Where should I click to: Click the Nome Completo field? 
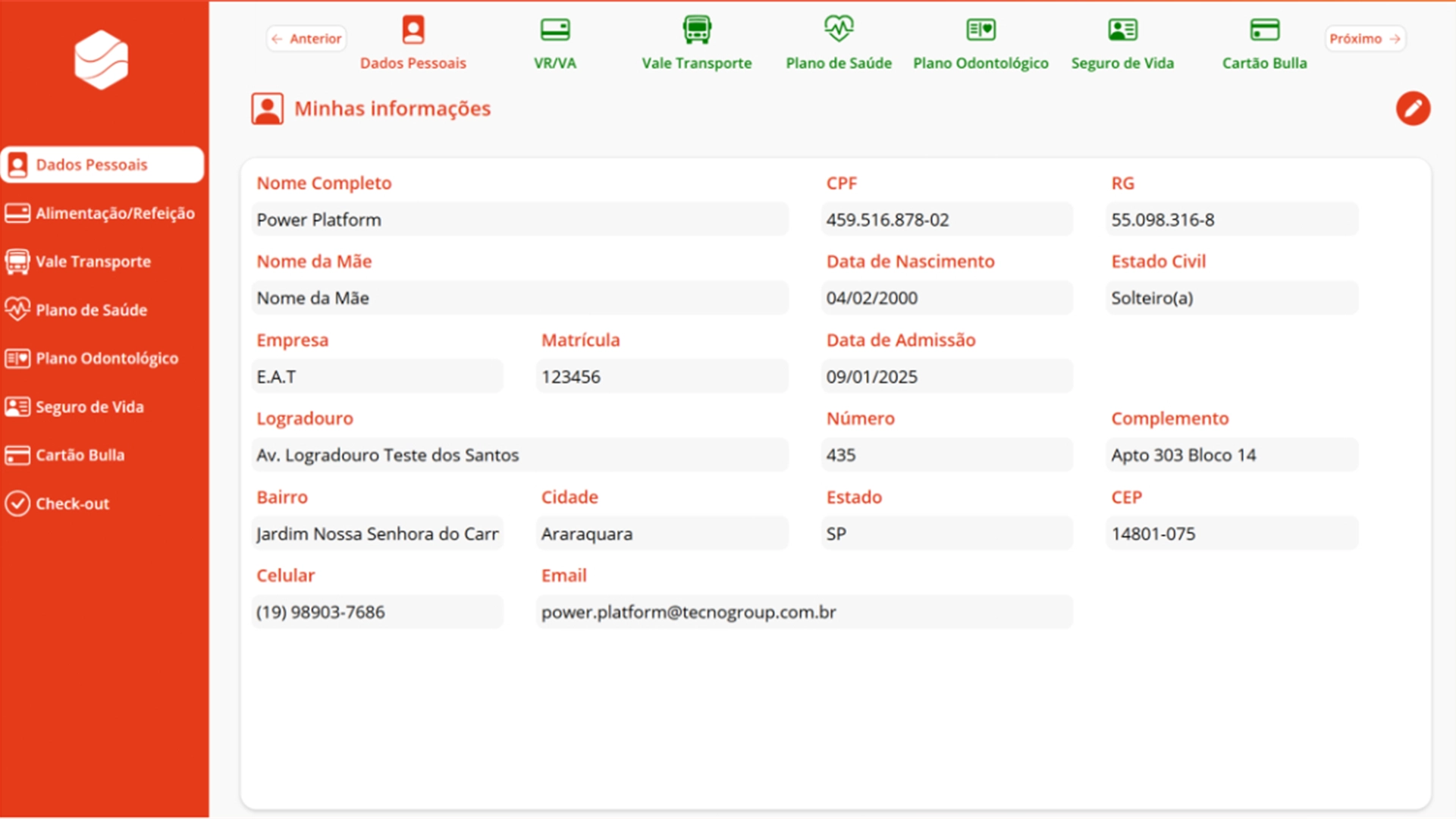pyautogui.click(x=519, y=219)
